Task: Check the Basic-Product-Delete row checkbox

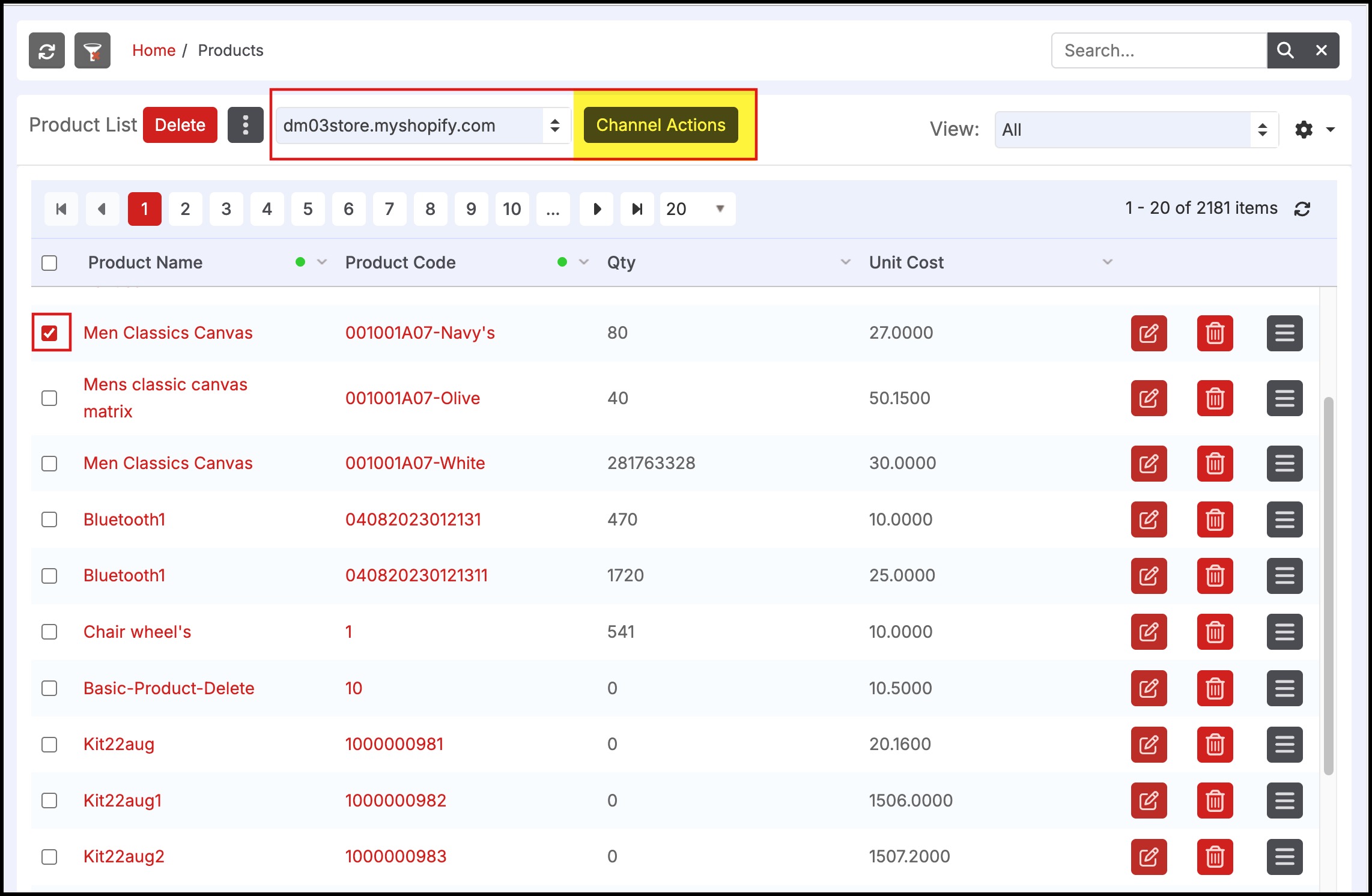Action: pyautogui.click(x=49, y=688)
